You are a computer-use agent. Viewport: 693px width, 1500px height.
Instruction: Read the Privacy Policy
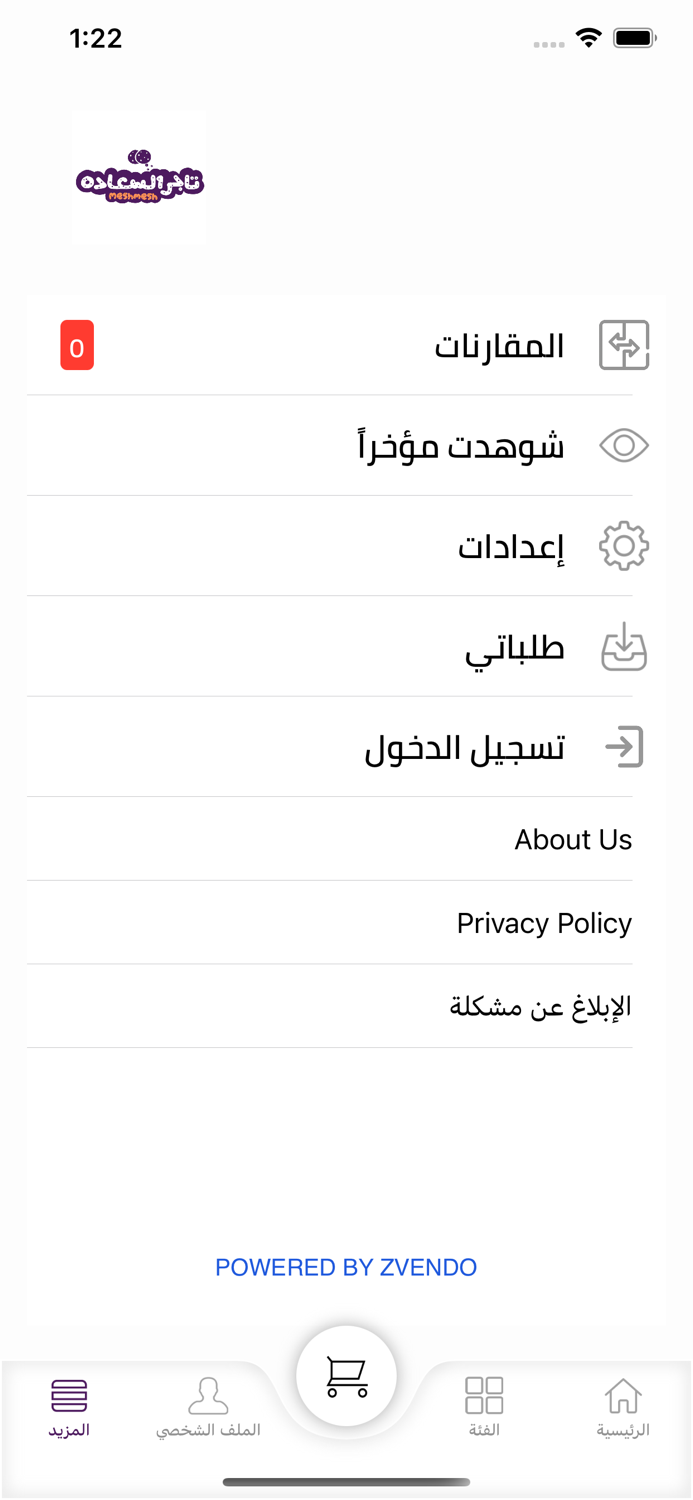click(544, 922)
